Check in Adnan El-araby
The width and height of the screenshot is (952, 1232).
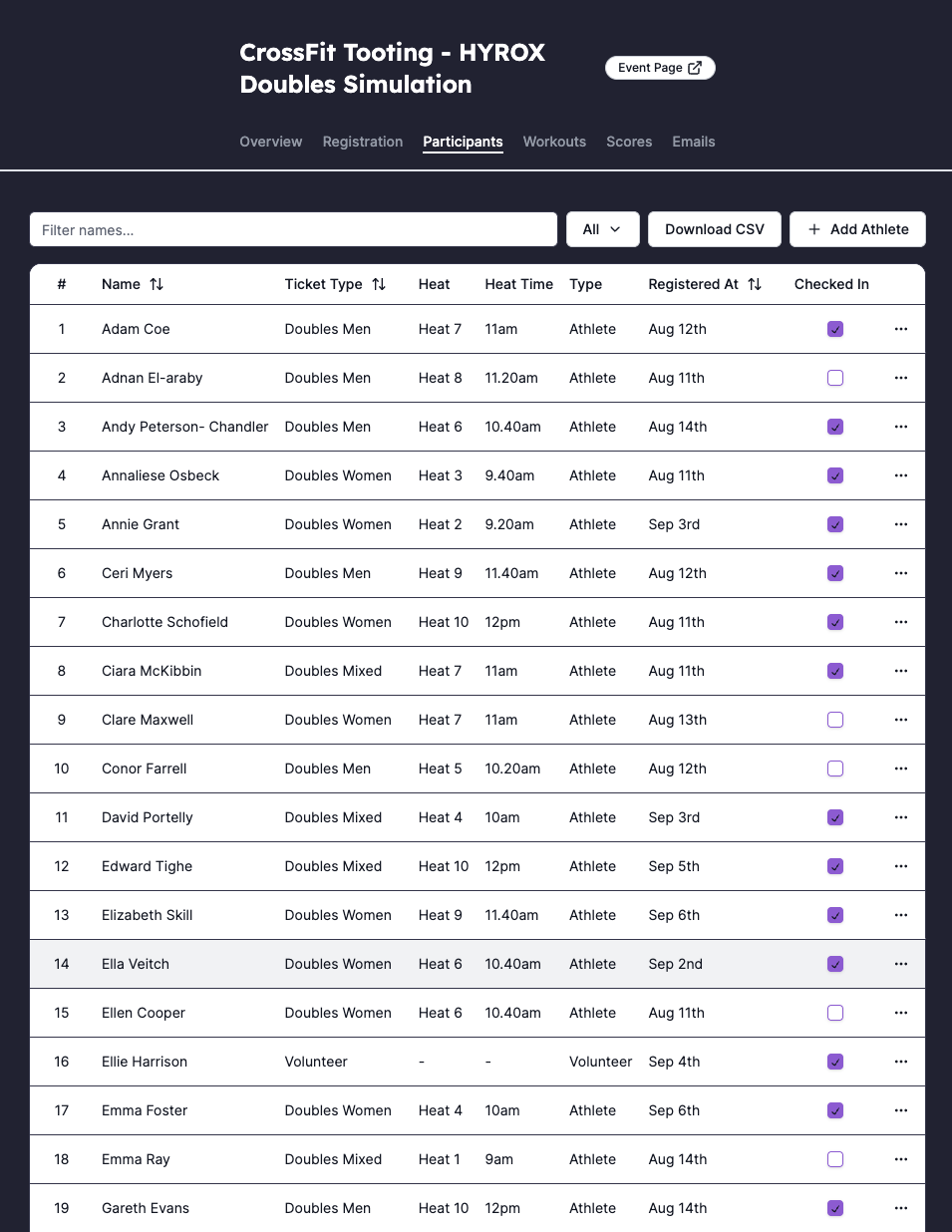point(835,378)
